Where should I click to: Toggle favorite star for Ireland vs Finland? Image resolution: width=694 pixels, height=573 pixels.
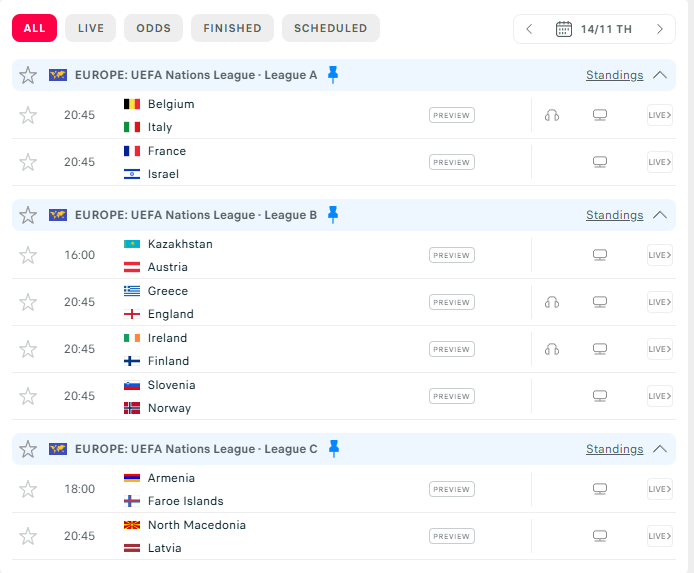(x=28, y=349)
